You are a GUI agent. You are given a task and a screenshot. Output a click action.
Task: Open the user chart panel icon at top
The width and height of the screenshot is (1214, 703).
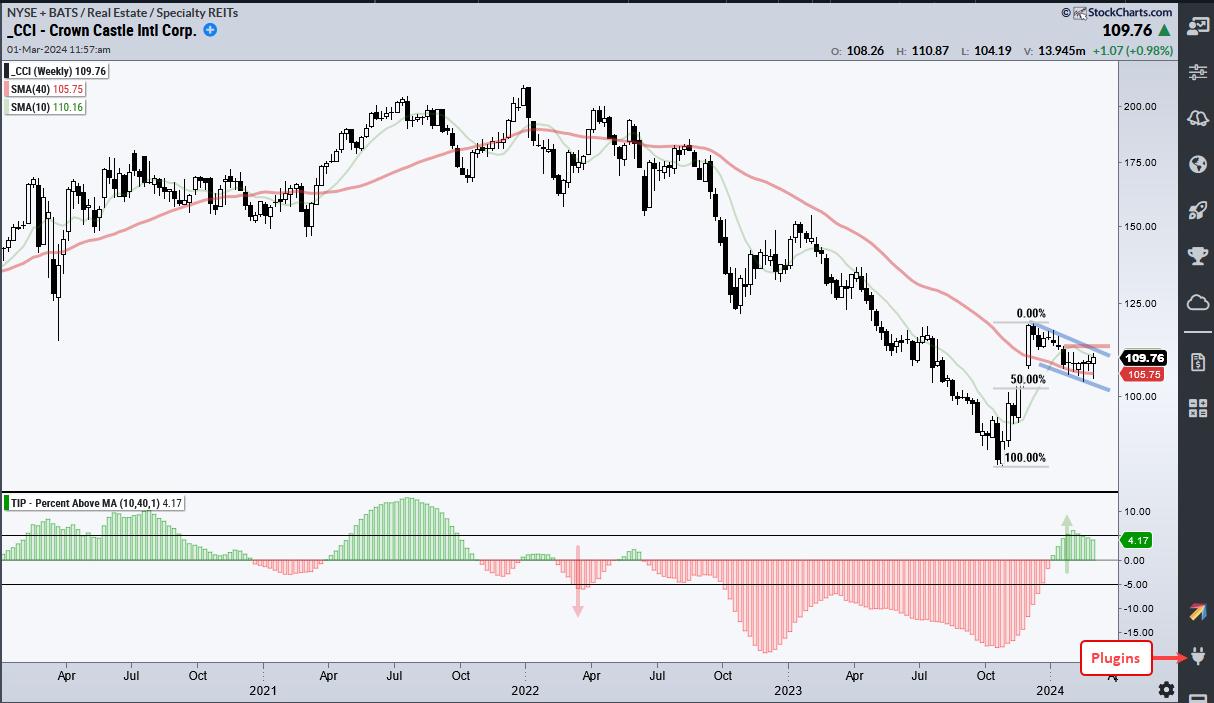coord(1197,26)
